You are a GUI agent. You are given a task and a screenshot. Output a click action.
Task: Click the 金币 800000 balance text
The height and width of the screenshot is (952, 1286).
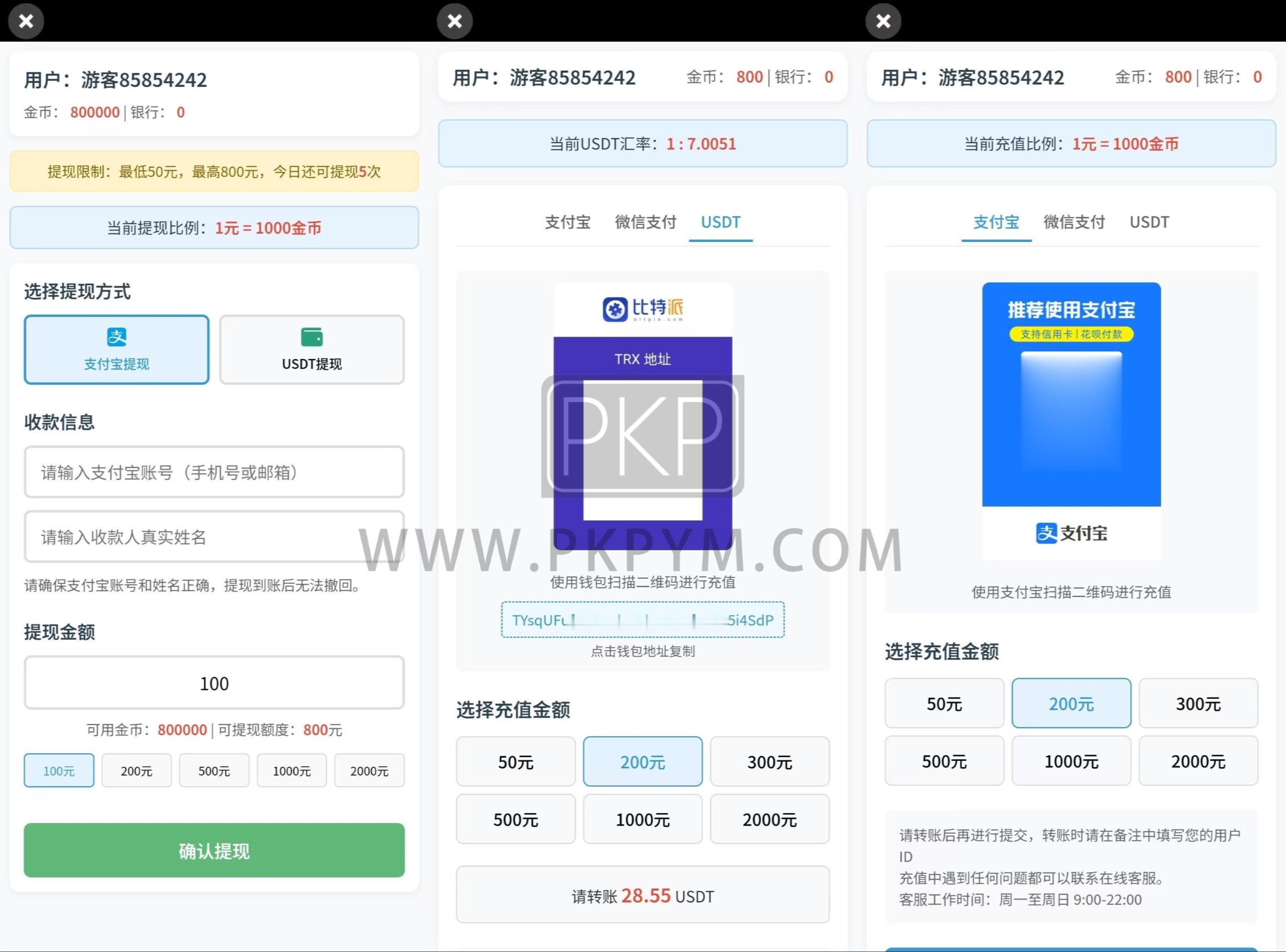tap(72, 112)
